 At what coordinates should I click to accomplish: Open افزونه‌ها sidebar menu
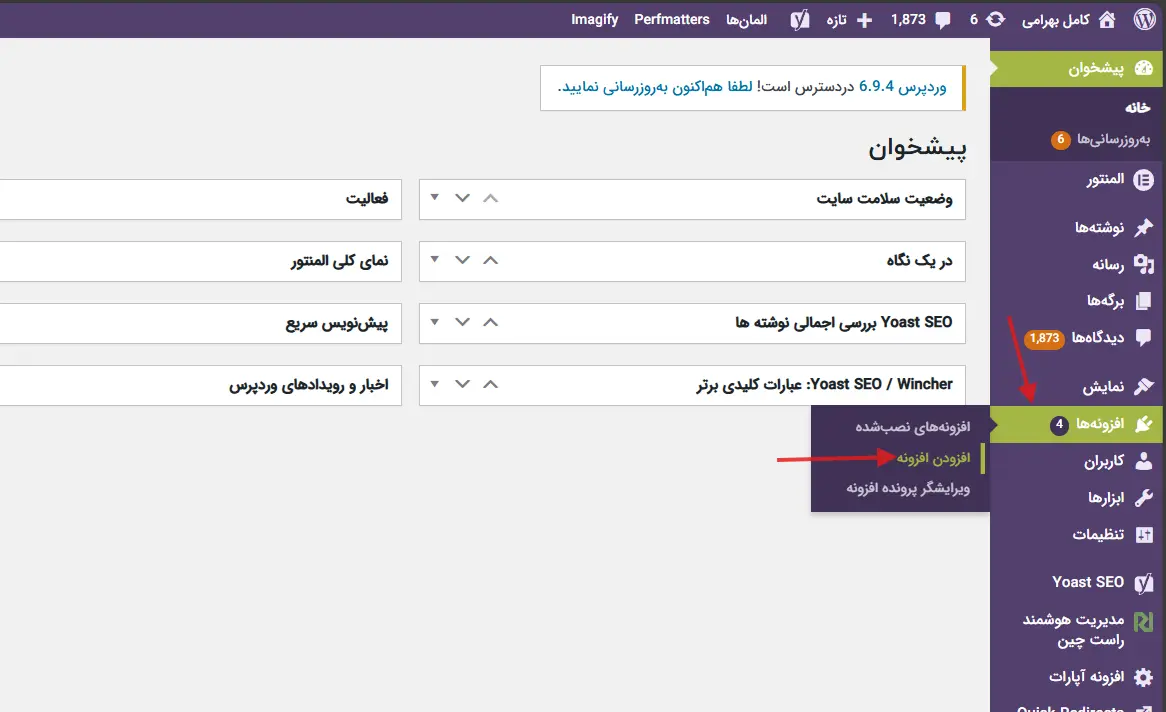pyautogui.click(x=1078, y=424)
